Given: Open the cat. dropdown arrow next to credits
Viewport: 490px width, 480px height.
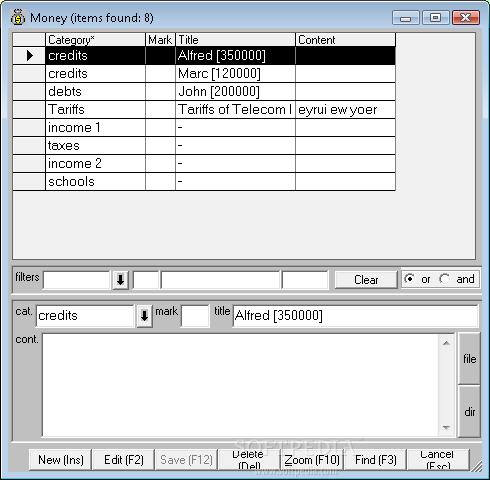Looking at the screenshot, I should pyautogui.click(x=144, y=315).
